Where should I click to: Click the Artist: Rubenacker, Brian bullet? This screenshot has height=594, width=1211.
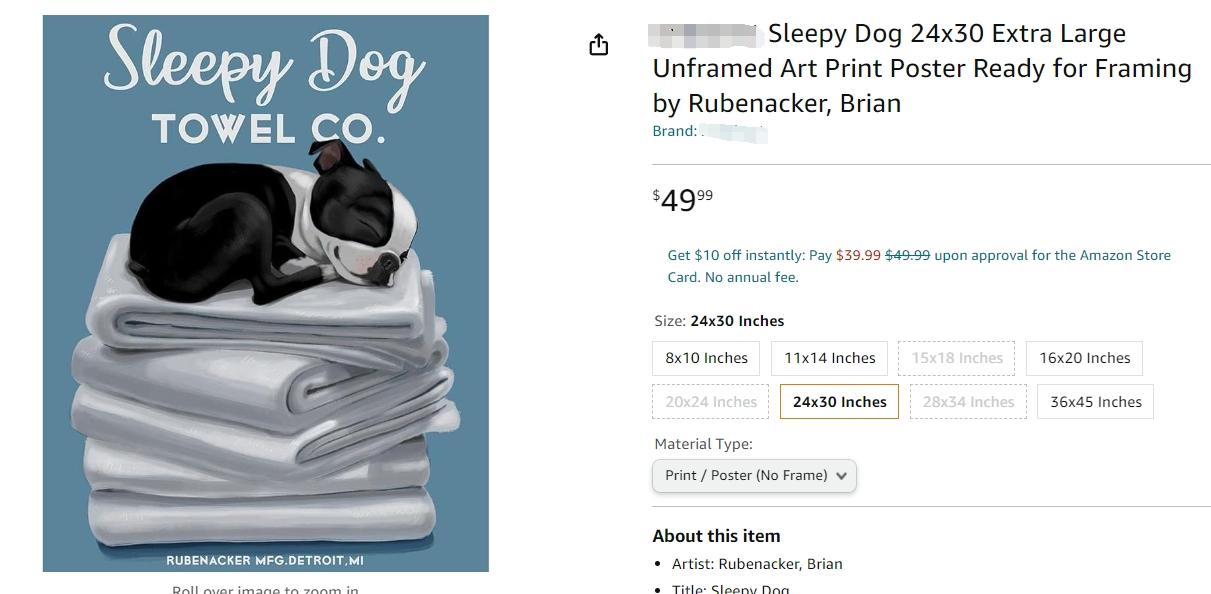pos(757,564)
